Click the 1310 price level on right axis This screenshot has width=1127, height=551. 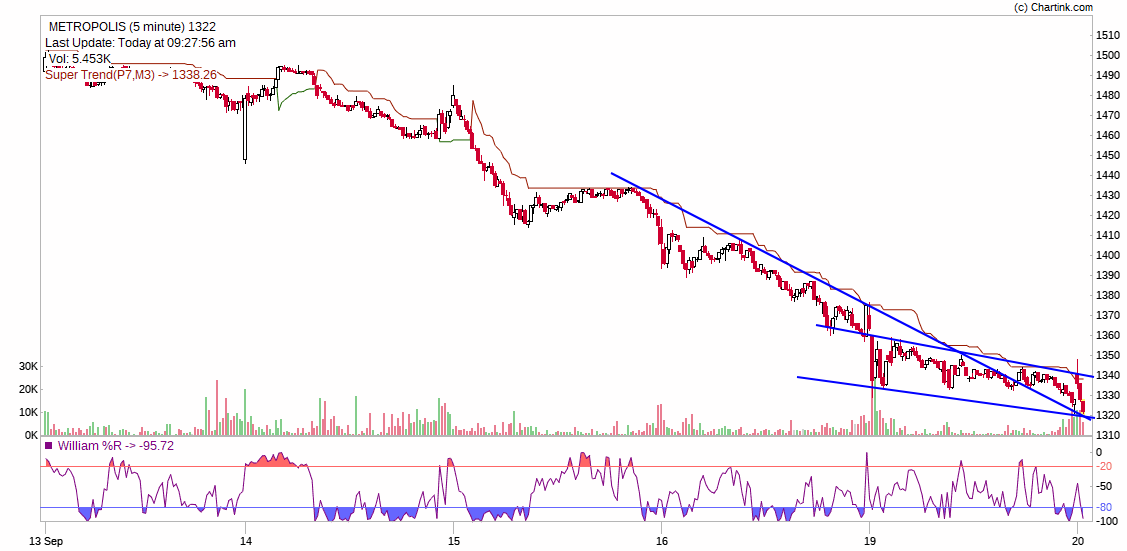tap(1107, 435)
